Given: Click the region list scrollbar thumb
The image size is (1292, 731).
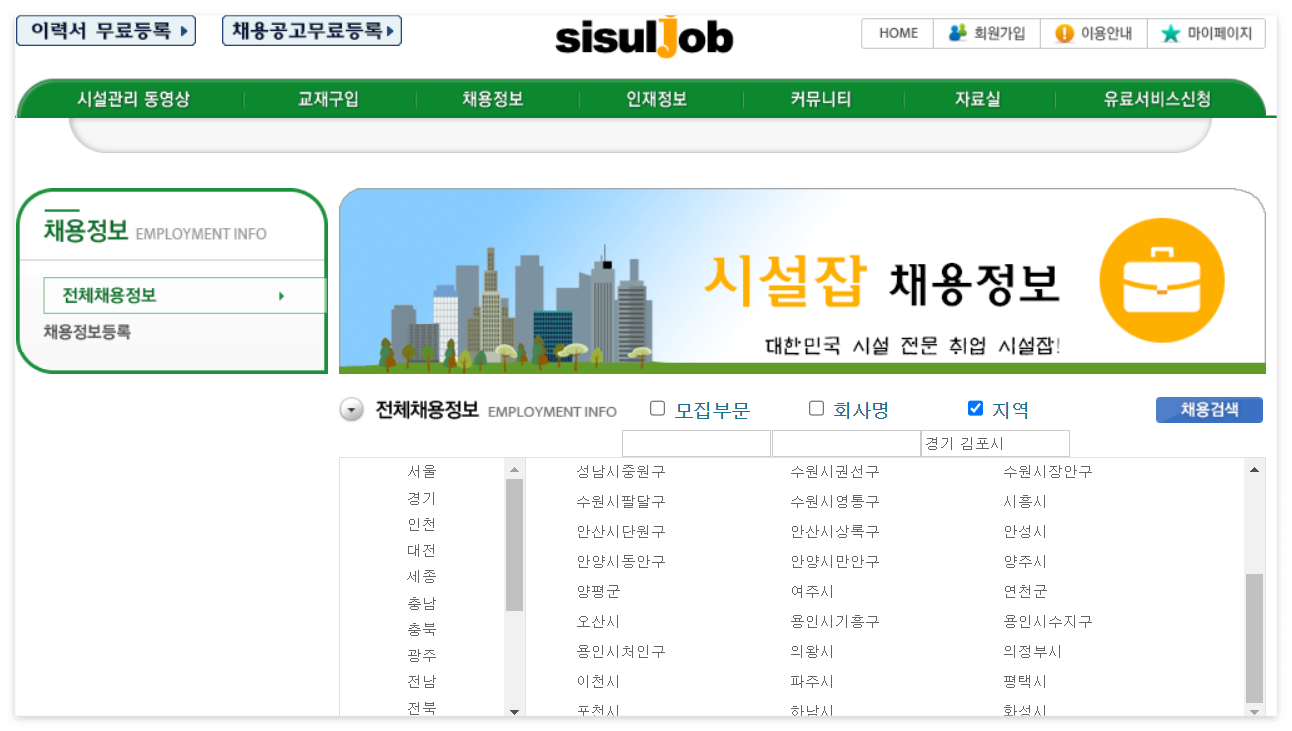Looking at the screenshot, I should coord(514,545).
